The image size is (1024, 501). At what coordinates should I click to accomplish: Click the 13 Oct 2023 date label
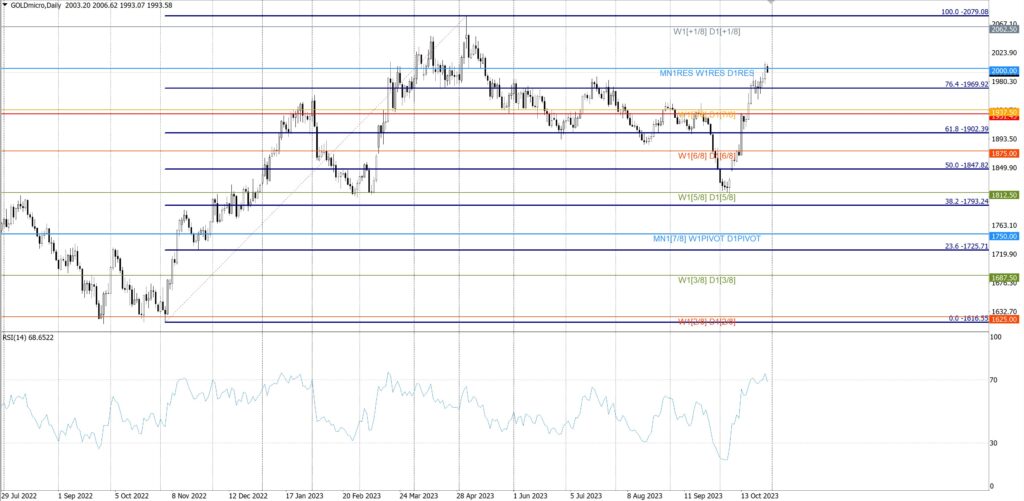[758, 494]
